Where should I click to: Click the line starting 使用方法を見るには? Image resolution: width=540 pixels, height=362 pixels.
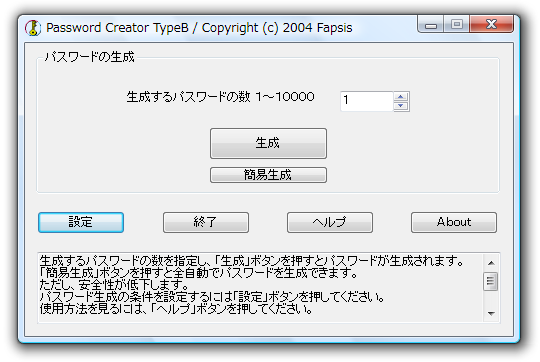(x=176, y=309)
